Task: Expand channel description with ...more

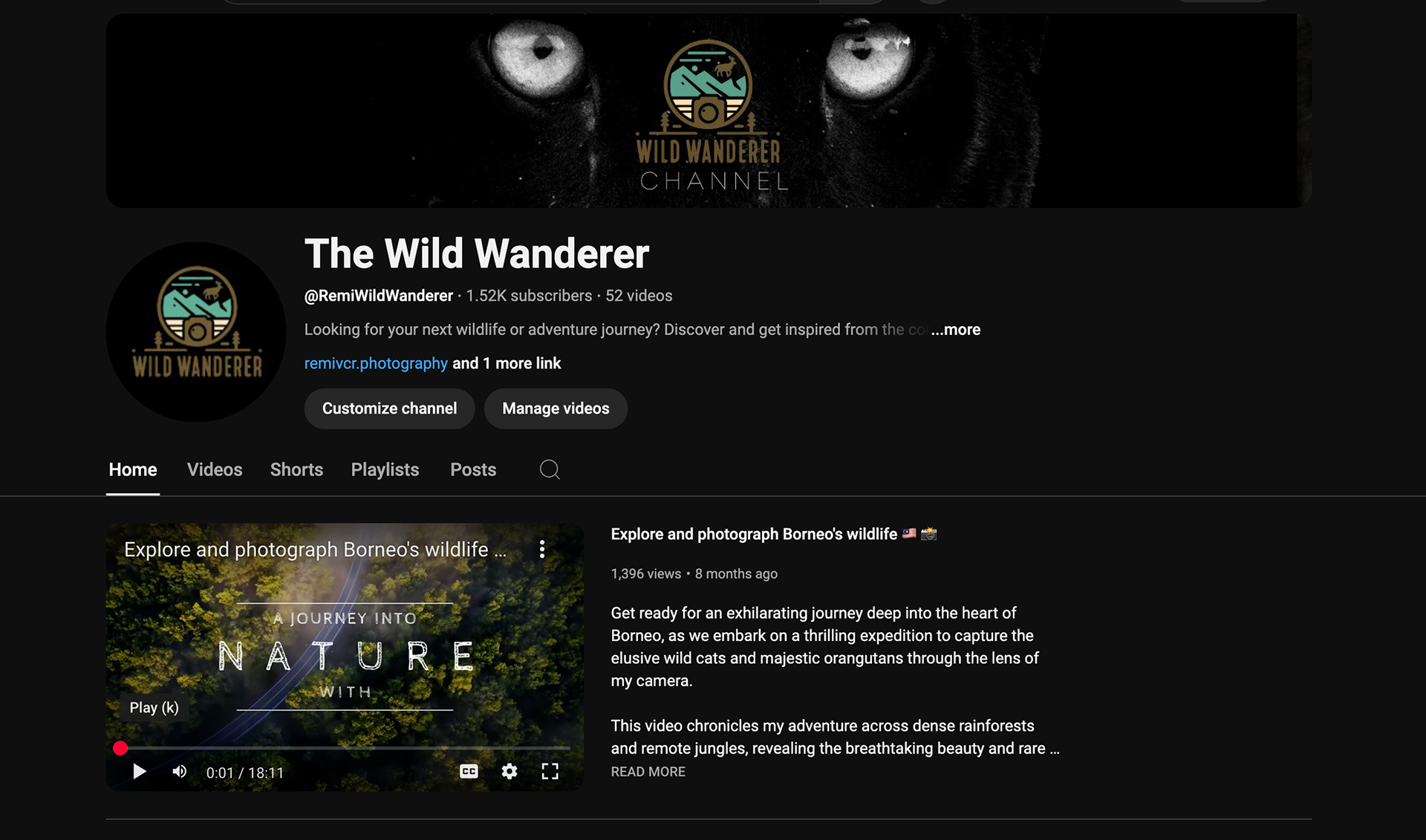Action: click(956, 330)
